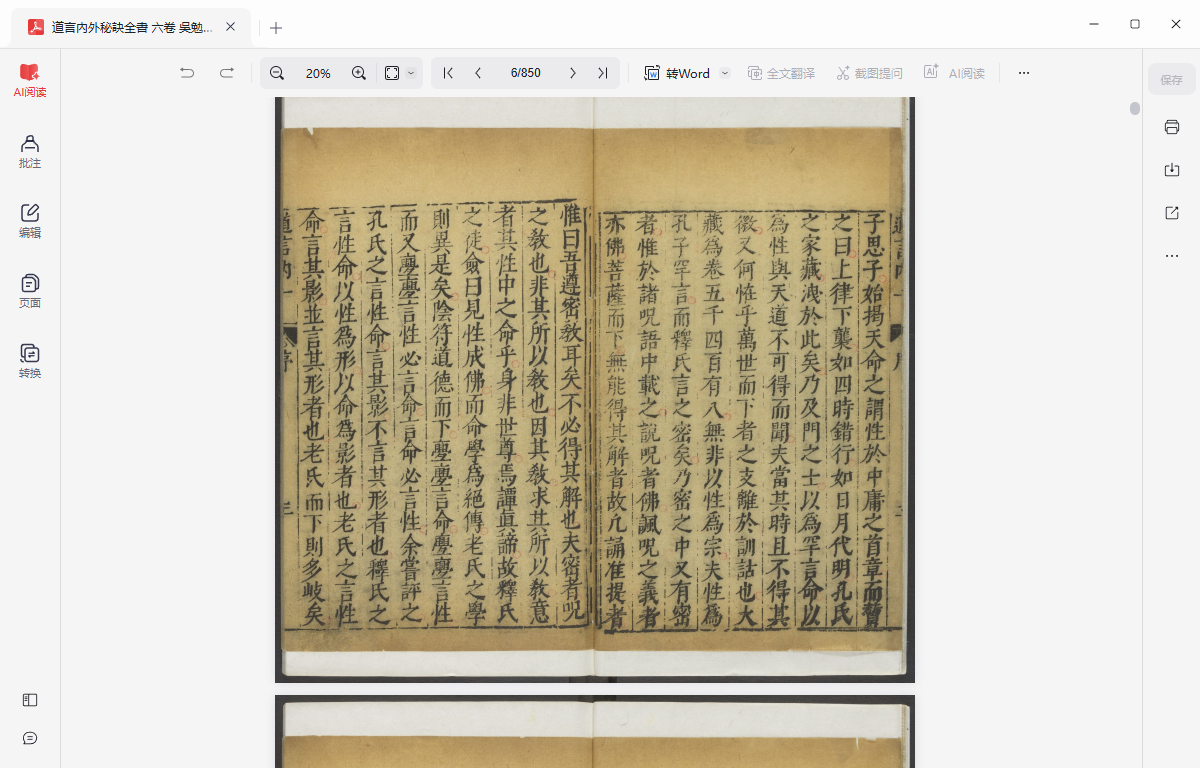Click the page number field 6/850
1200x768 pixels.
point(525,73)
